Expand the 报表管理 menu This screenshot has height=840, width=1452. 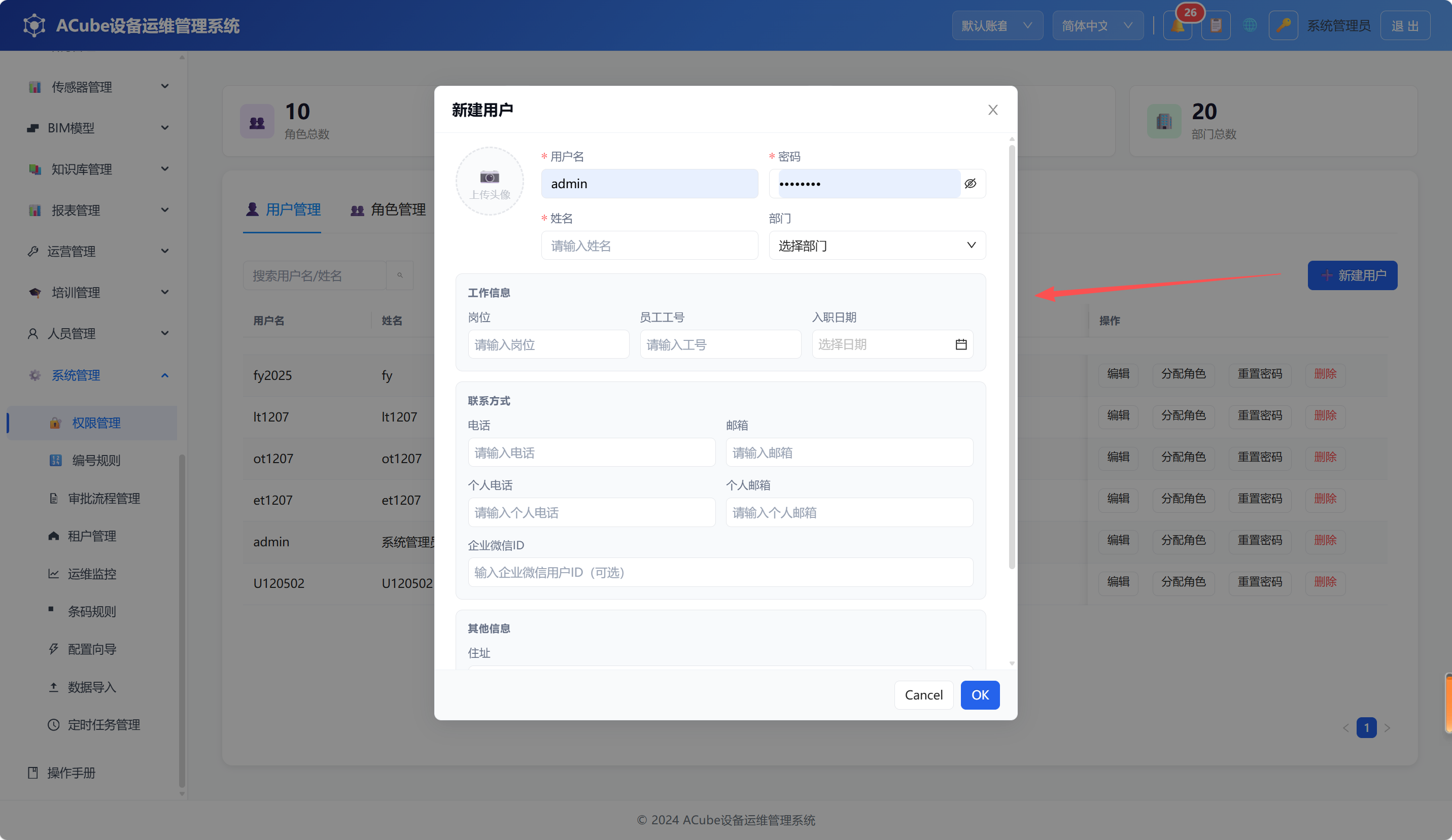pos(92,211)
